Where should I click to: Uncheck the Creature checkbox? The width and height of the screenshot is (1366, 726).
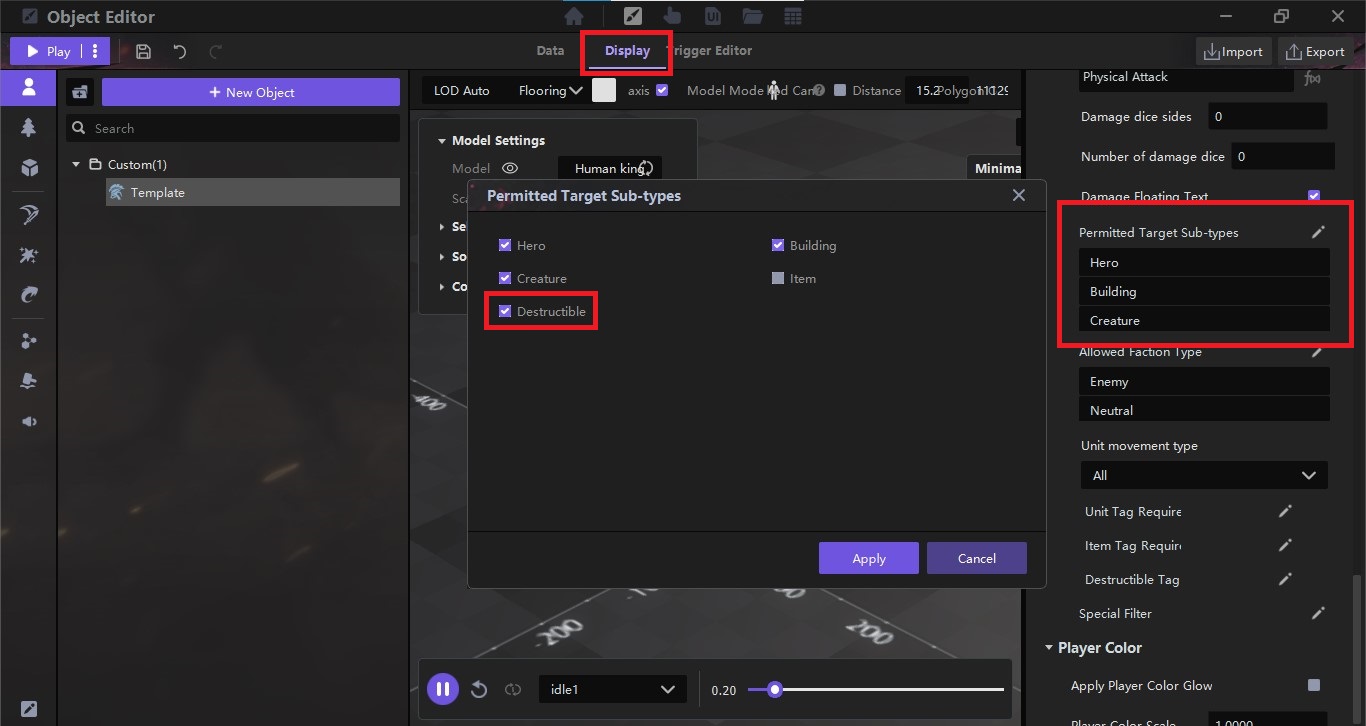point(505,278)
